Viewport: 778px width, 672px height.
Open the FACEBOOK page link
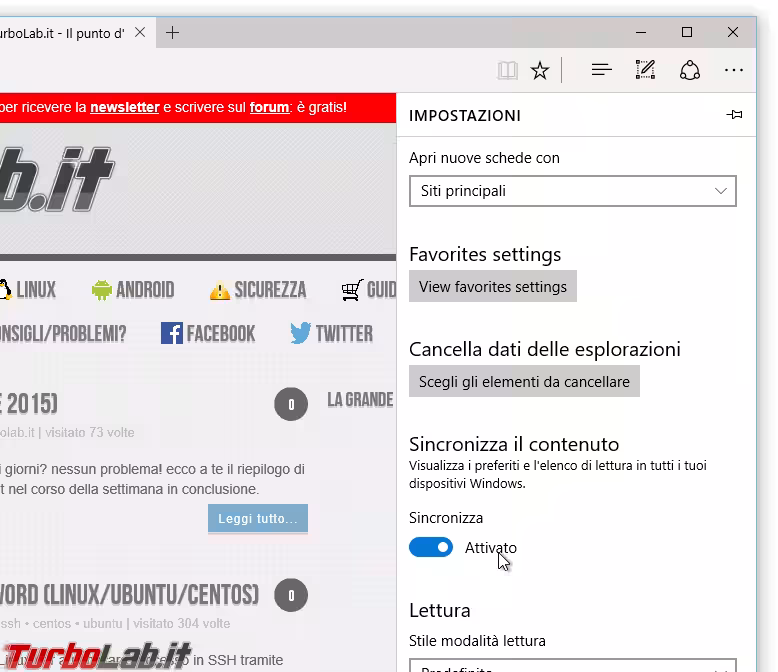(221, 334)
